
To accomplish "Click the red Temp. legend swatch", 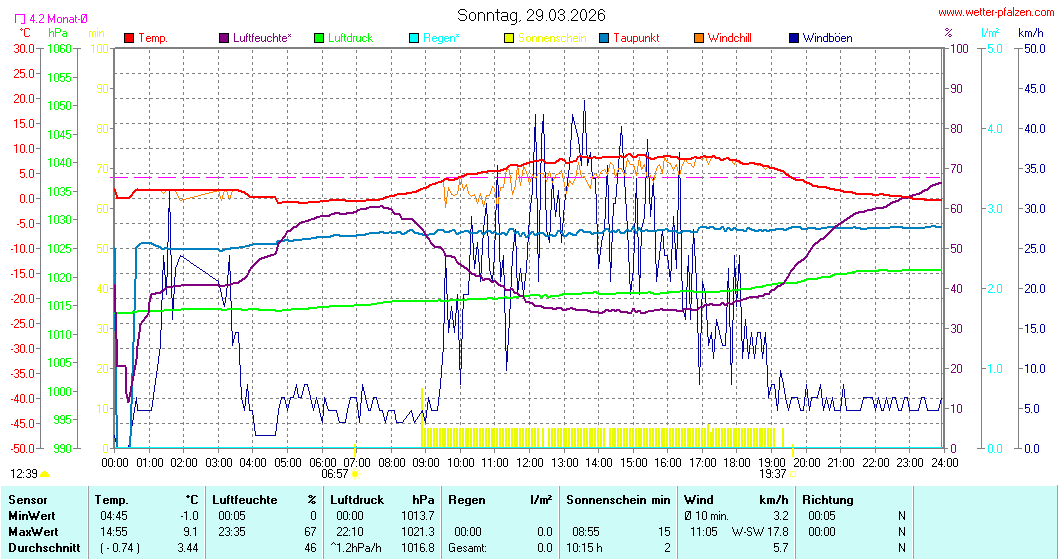I will (129, 38).
